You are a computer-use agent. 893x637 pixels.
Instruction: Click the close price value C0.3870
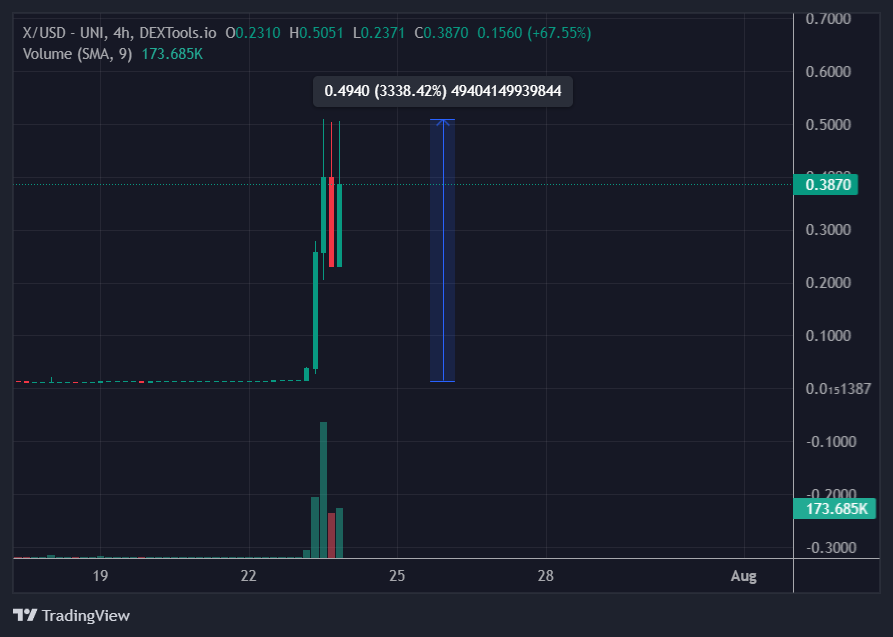(x=441, y=33)
